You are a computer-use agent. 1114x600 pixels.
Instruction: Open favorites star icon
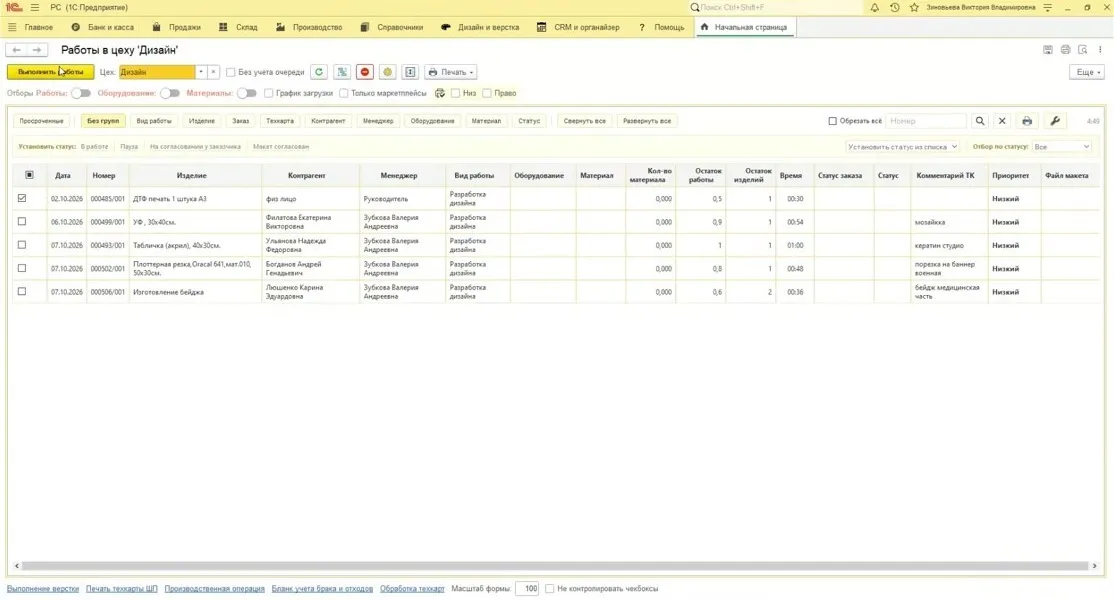[x=914, y=7]
